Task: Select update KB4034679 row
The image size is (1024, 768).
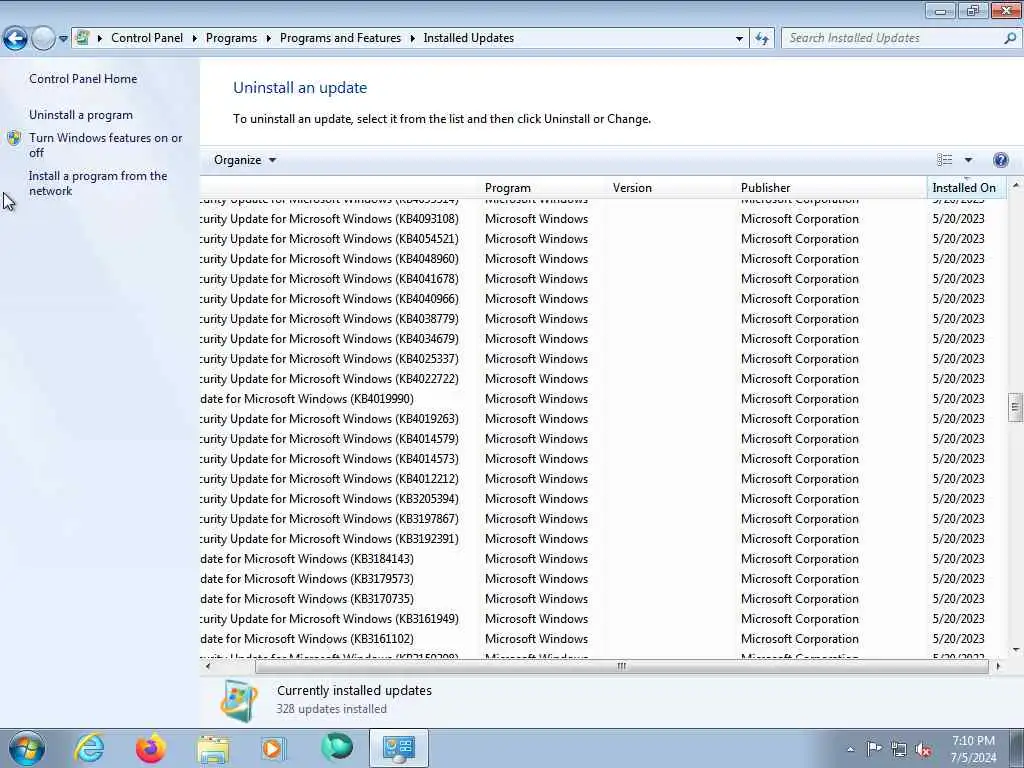Action: [x=604, y=339]
